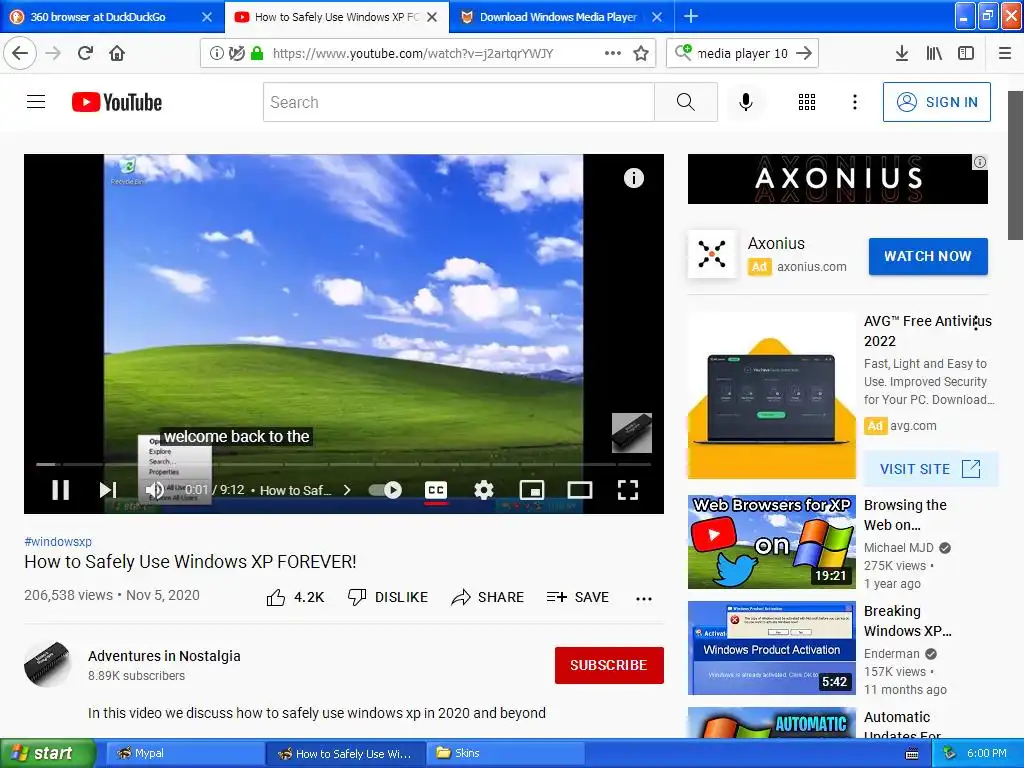1024x768 pixels.
Task: Subscribe to the channel
Action: tap(609, 665)
